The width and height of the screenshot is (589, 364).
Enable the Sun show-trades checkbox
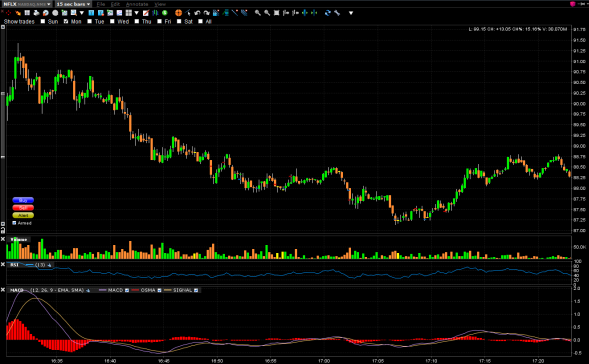pyautogui.click(x=43, y=21)
